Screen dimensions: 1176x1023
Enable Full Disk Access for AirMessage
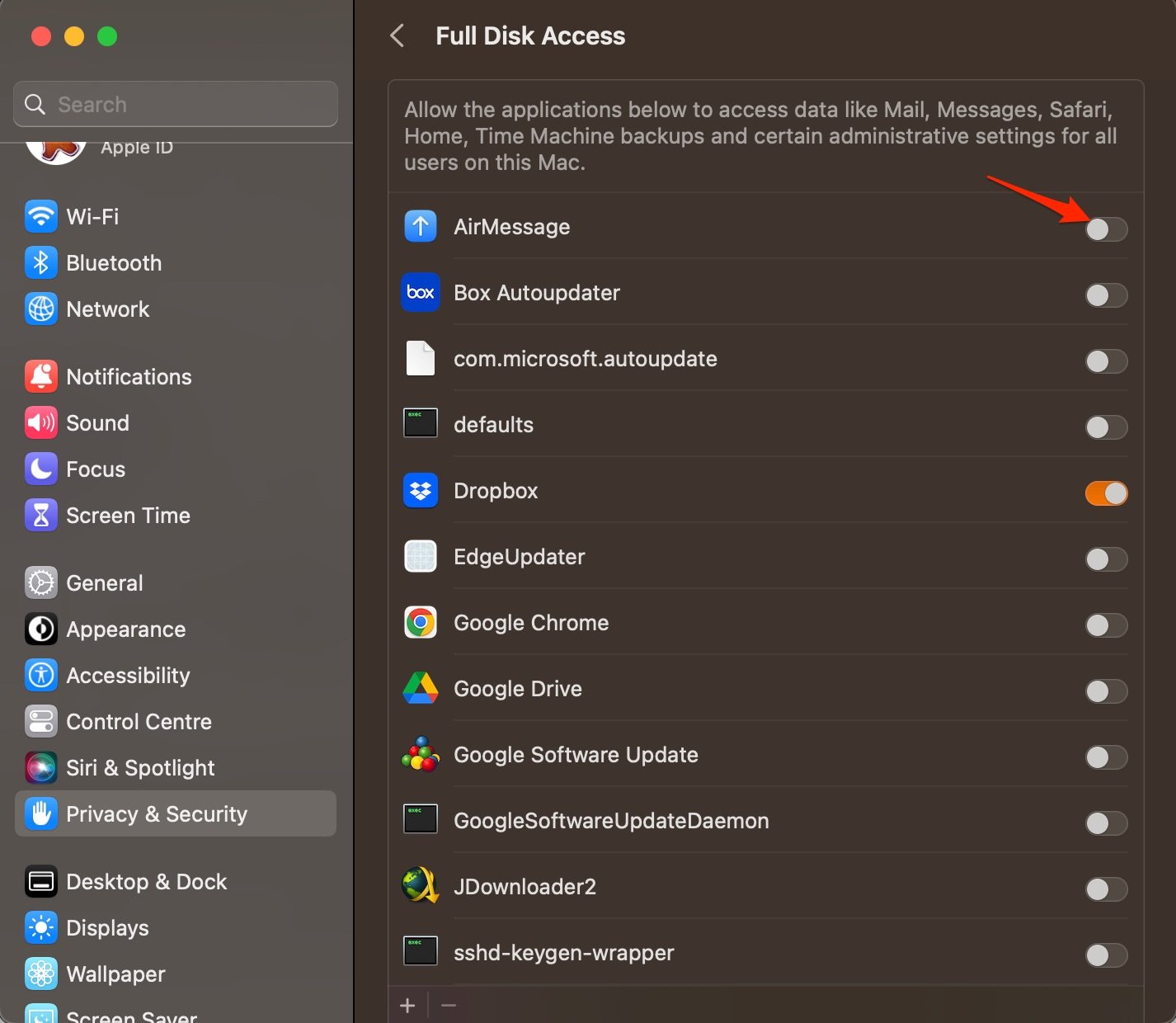click(1106, 229)
